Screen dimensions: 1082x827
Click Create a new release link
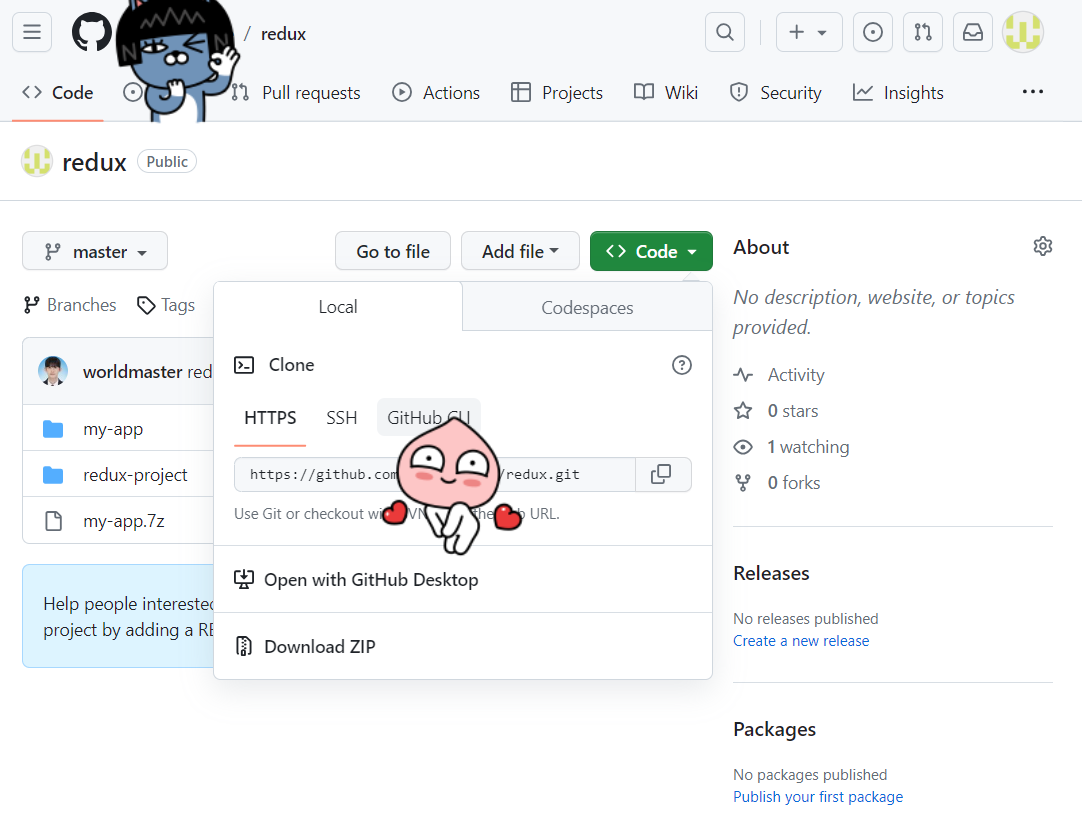800,641
